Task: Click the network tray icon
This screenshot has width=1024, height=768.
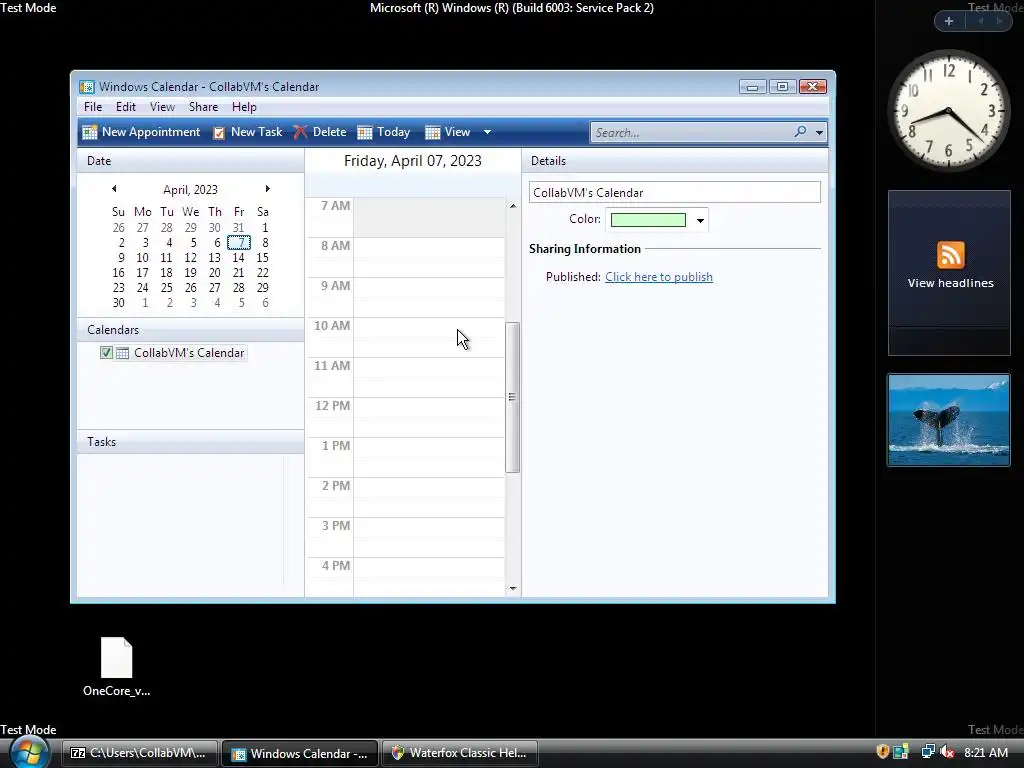Action: coord(927,752)
